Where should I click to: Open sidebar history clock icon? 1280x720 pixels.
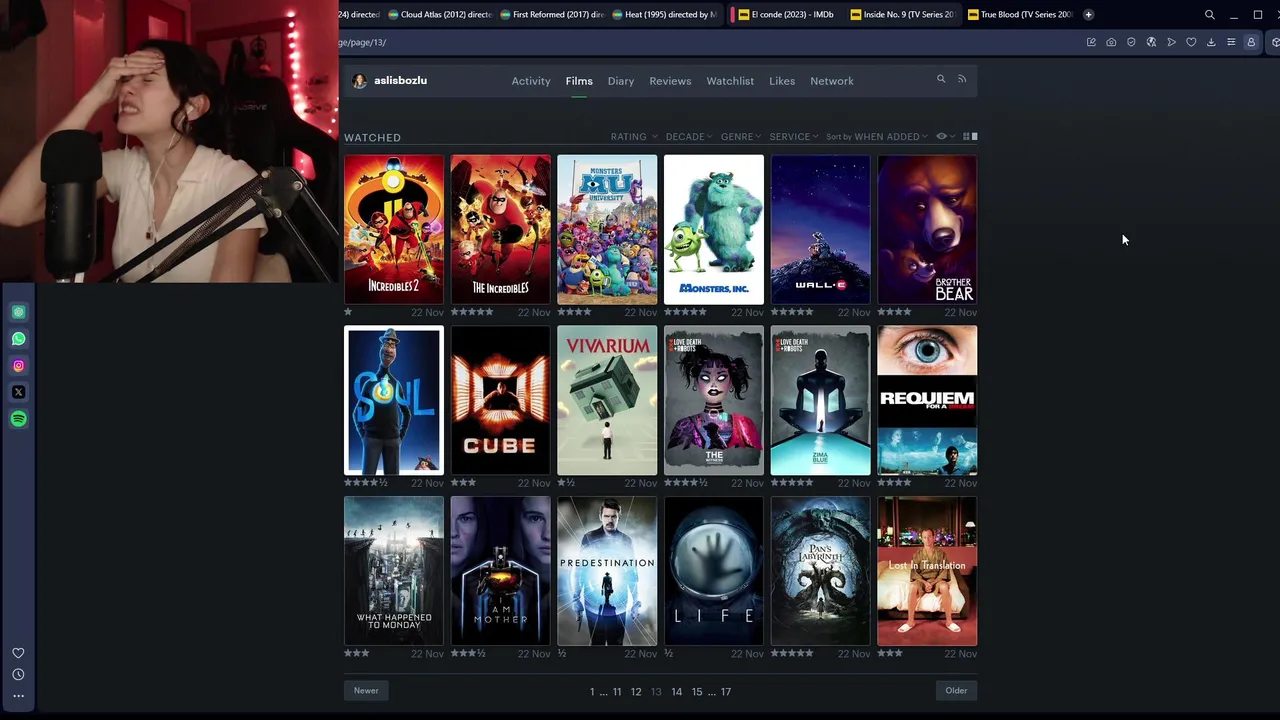(18, 675)
